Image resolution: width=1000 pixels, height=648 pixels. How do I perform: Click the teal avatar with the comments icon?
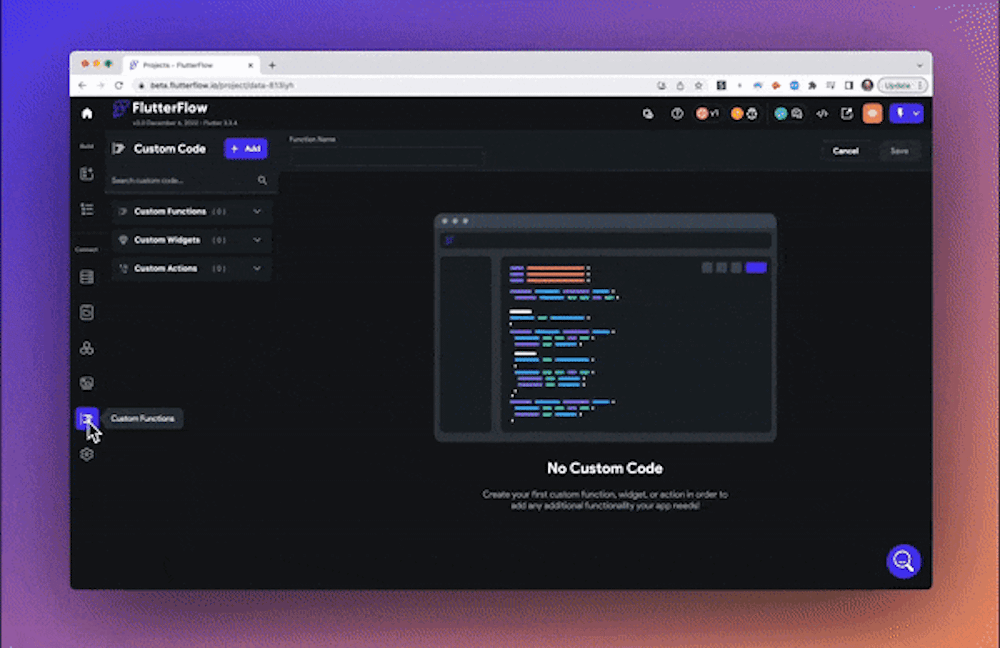[x=788, y=114]
